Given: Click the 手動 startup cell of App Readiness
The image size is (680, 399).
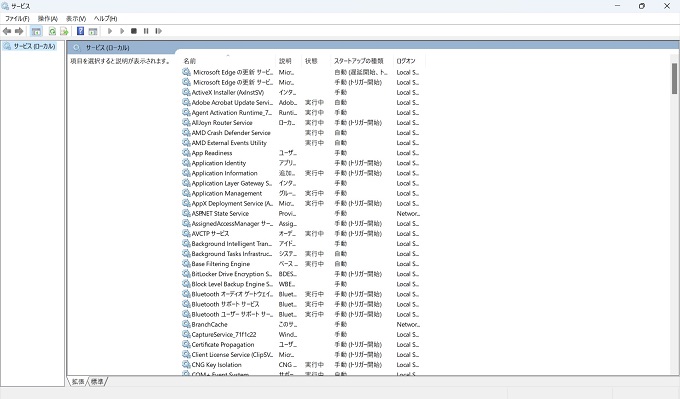Looking at the screenshot, I should click(340, 153).
